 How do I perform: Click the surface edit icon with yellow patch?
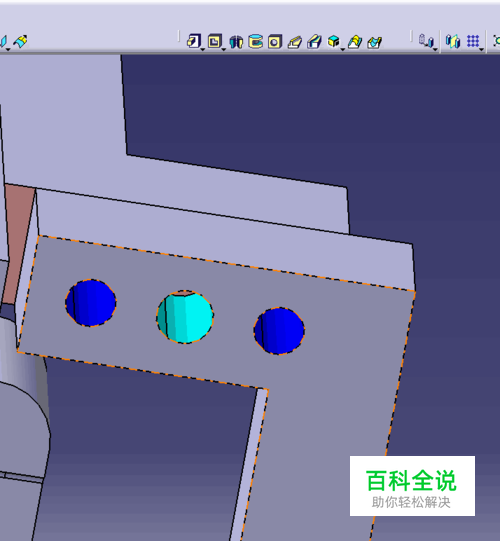20,42
